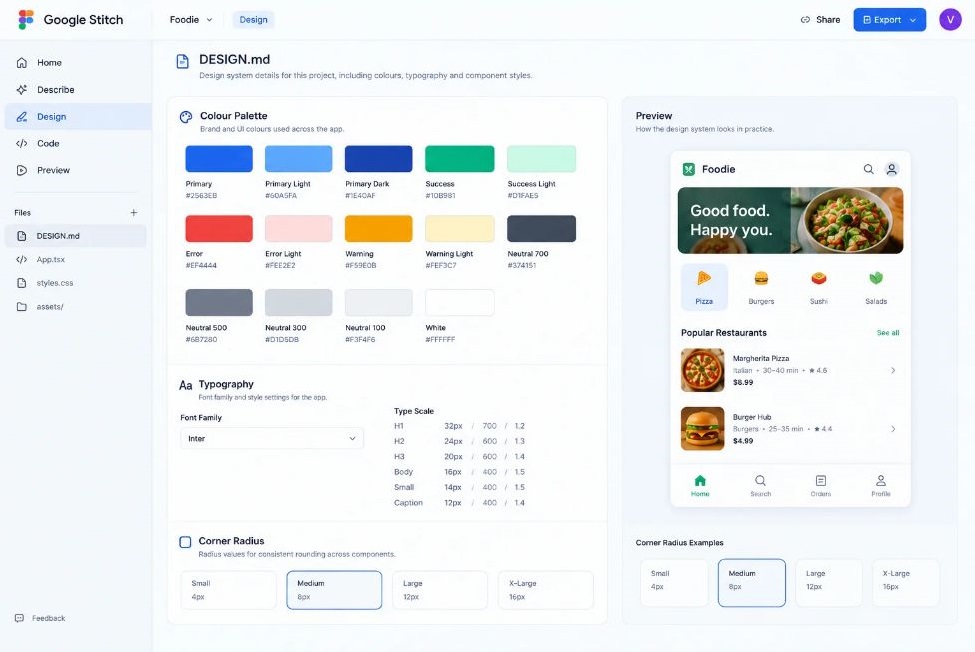Open the Describe sidebar item
Viewport: 975px width, 652px height.
tap(78, 90)
